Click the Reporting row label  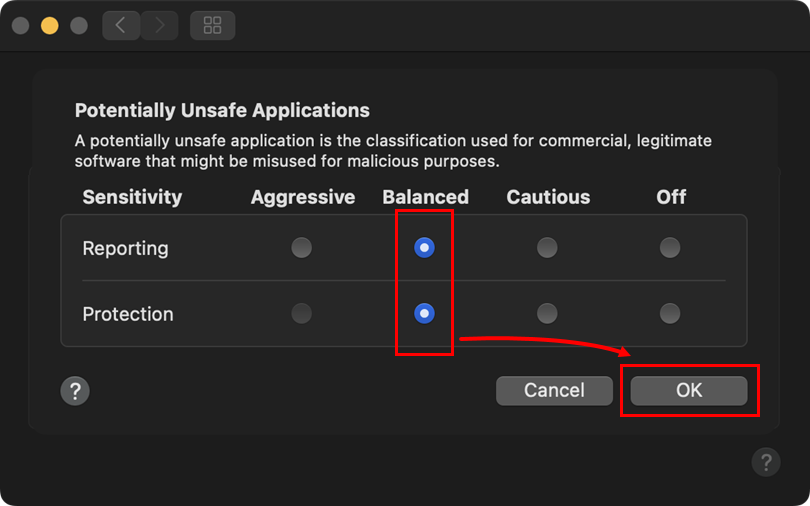point(126,248)
